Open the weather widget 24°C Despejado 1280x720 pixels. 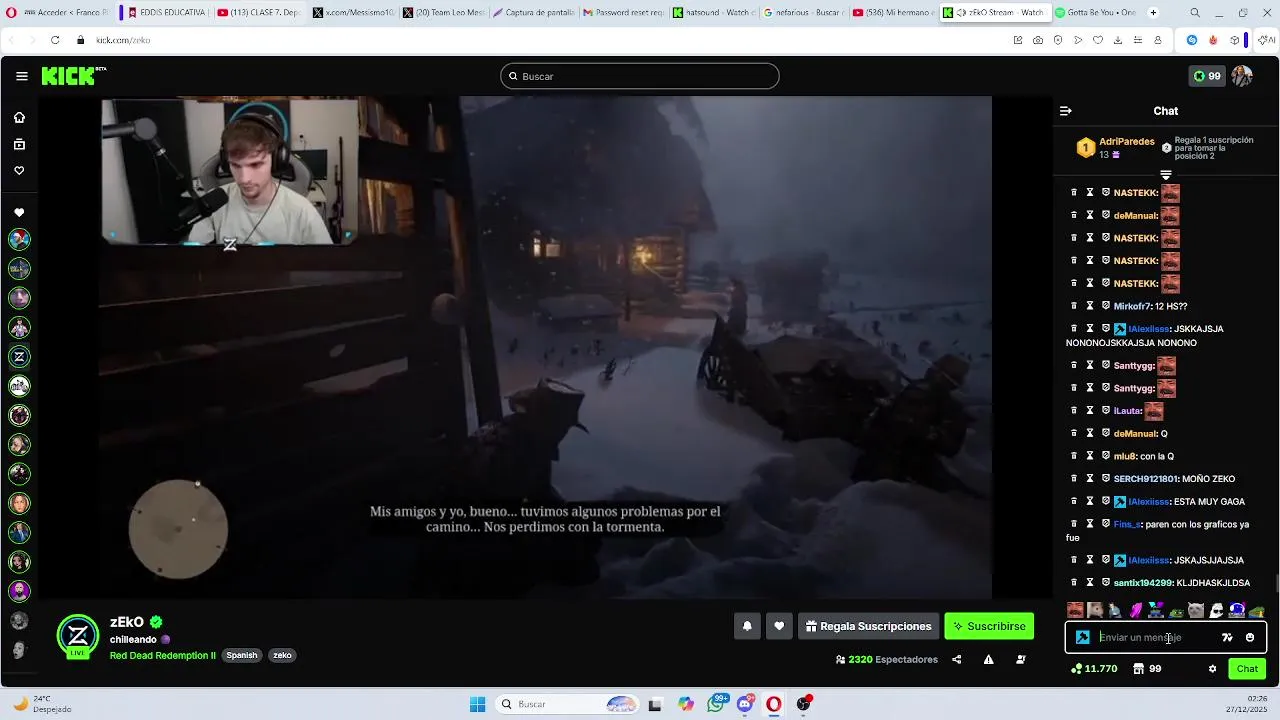(43, 704)
